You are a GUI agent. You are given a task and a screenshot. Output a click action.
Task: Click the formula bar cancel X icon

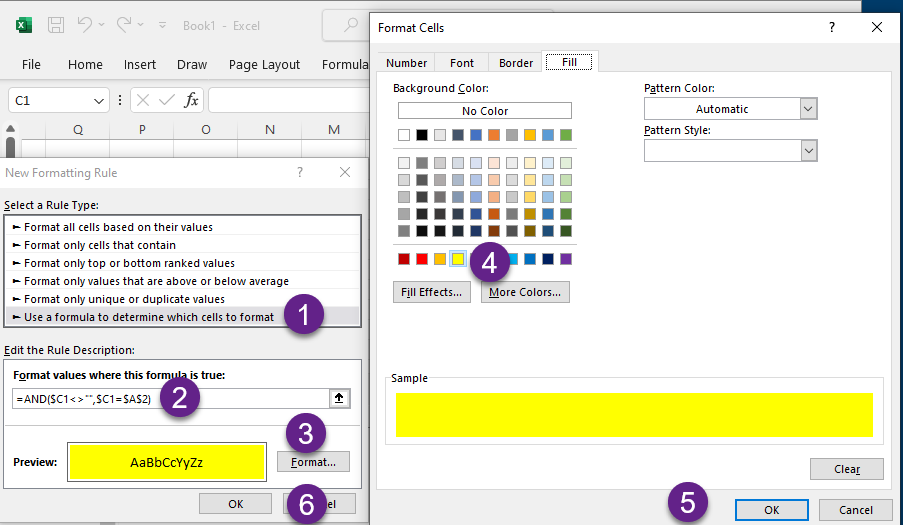[143, 100]
